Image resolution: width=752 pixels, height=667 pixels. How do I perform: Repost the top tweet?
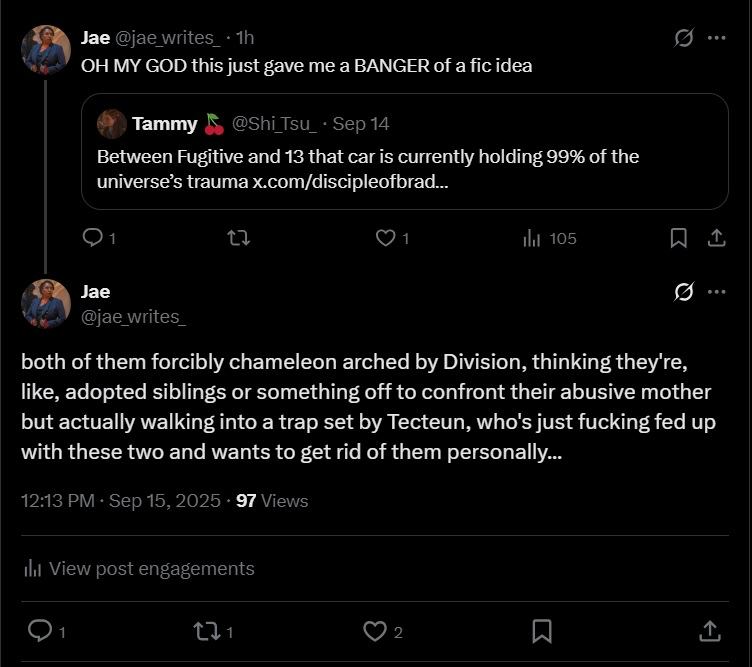click(x=239, y=238)
